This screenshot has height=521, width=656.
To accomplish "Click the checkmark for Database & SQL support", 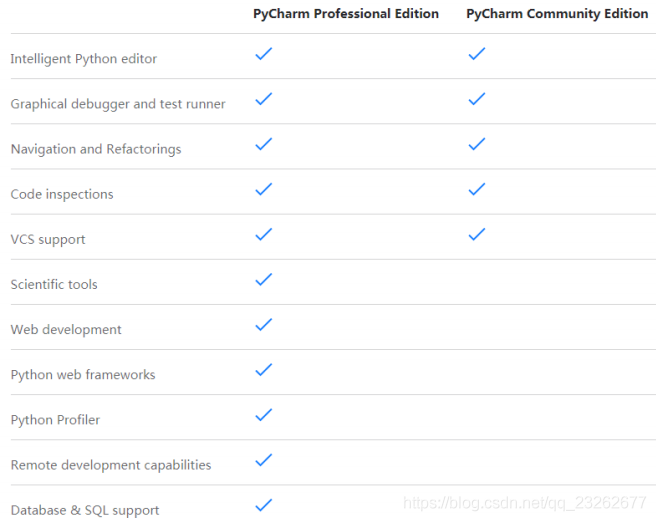I will [264, 505].
